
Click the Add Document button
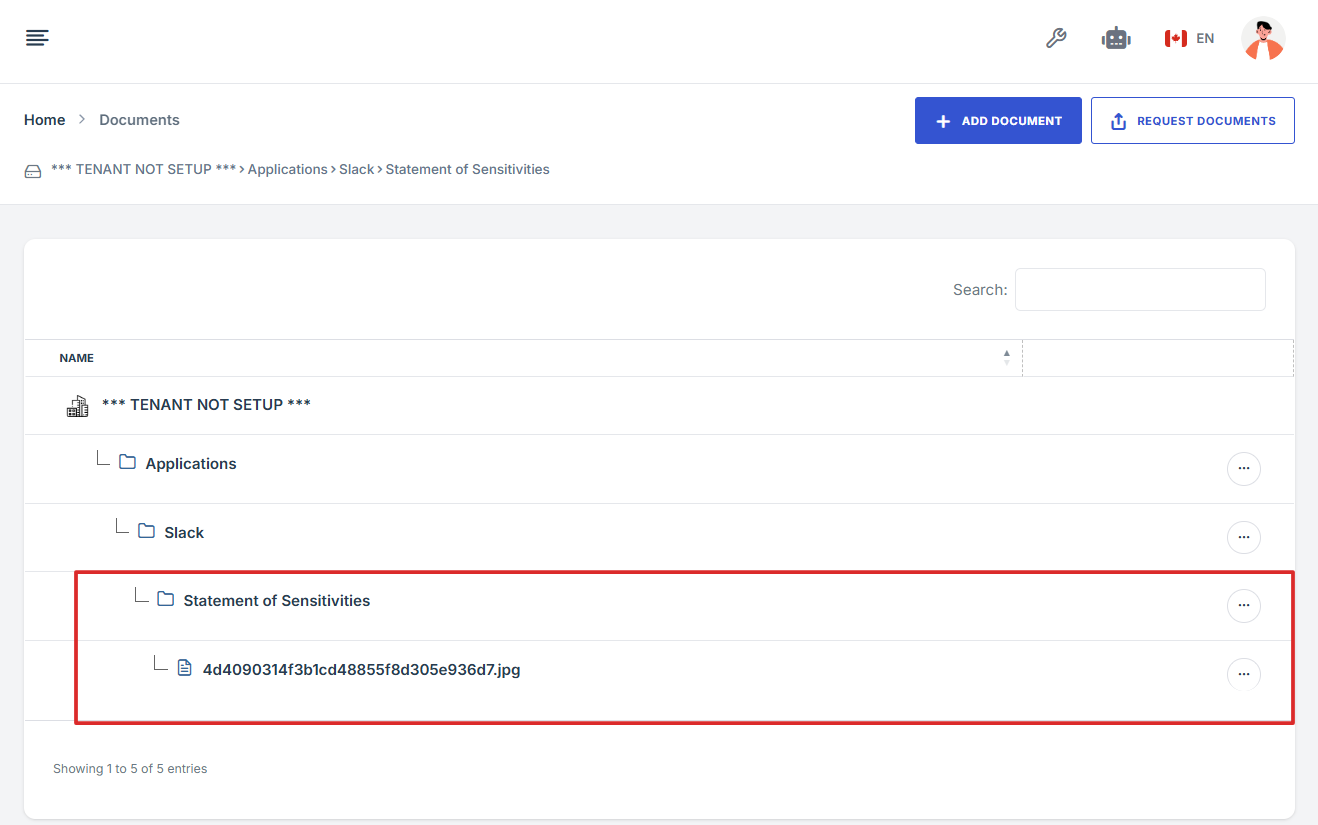tap(997, 121)
